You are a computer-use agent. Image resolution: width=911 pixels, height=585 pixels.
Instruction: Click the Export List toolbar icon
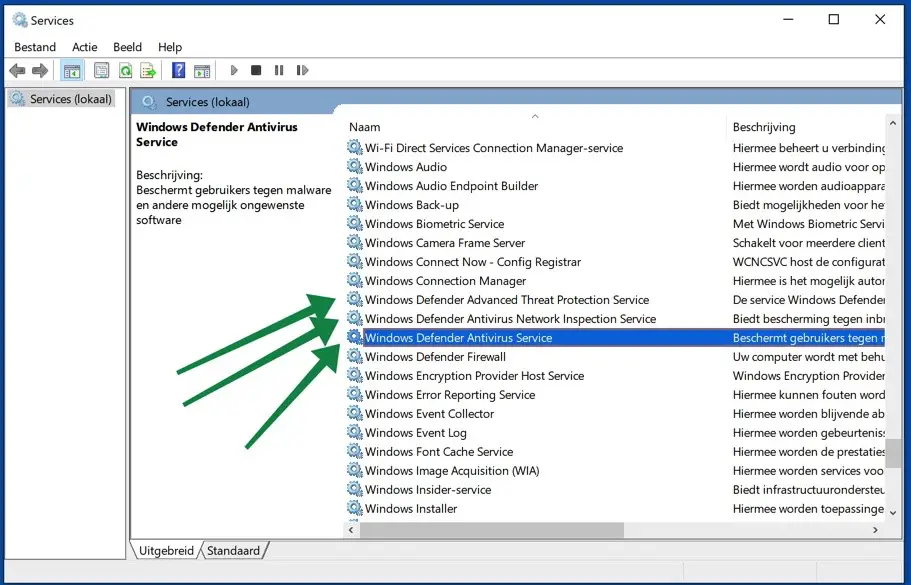(x=148, y=71)
